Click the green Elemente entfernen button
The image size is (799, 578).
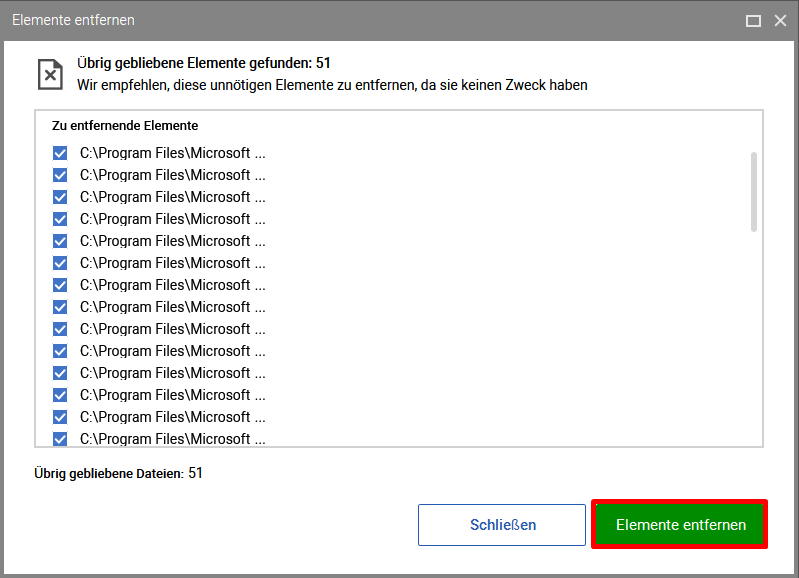pos(680,524)
